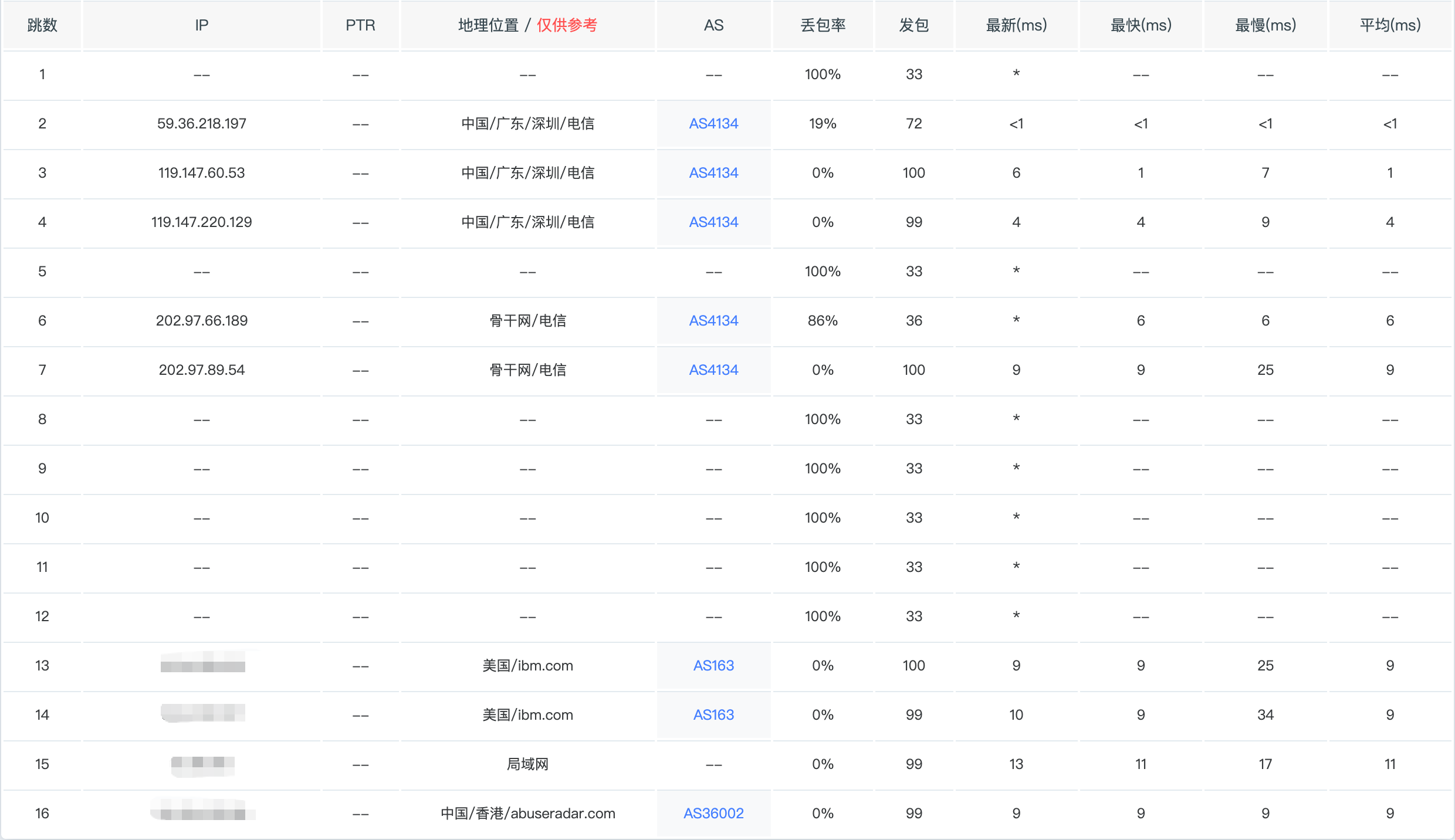Click the IP 202.97.89.54 cell

click(x=201, y=370)
